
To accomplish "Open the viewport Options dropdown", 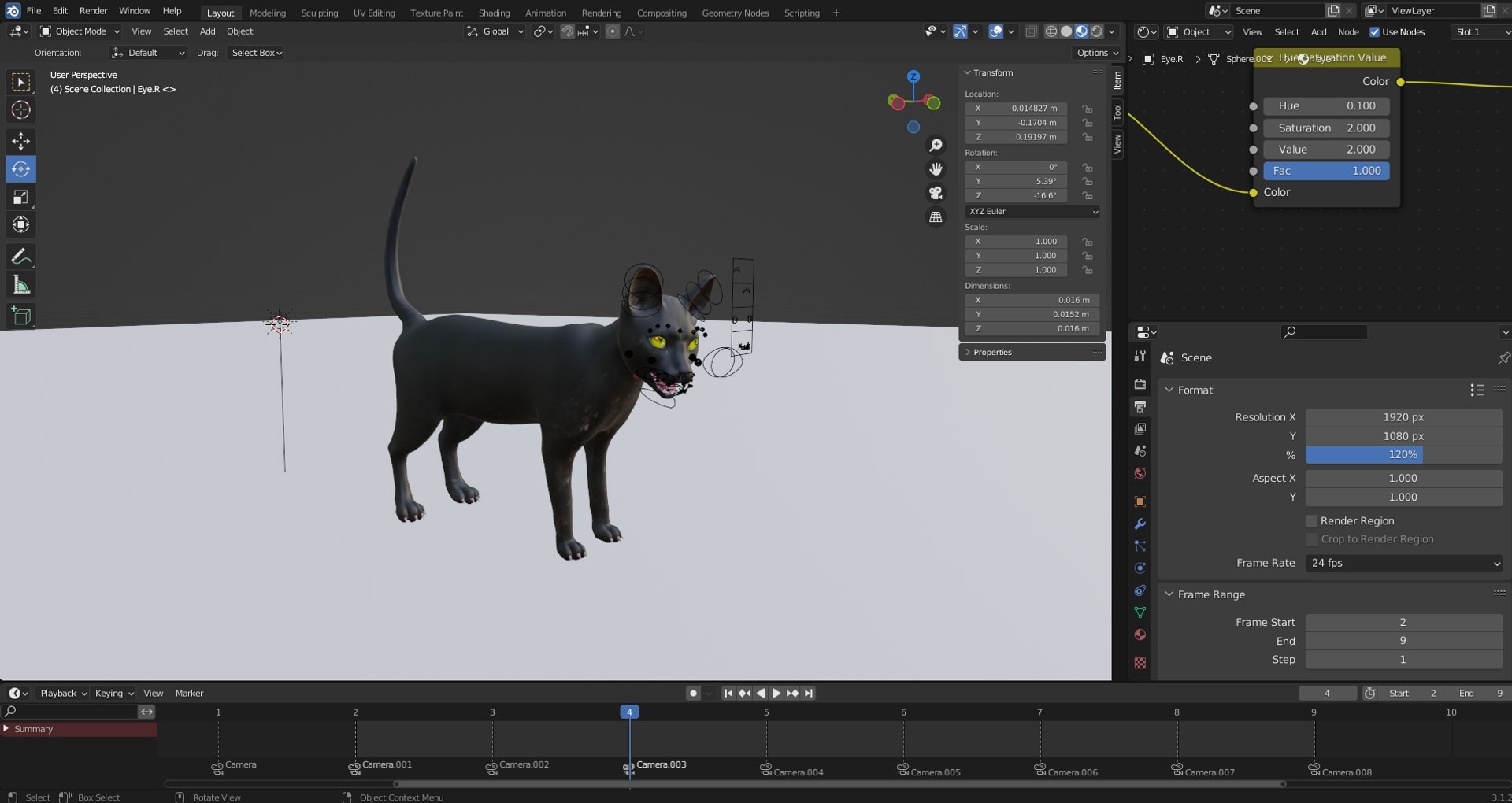I will pyautogui.click(x=1098, y=53).
